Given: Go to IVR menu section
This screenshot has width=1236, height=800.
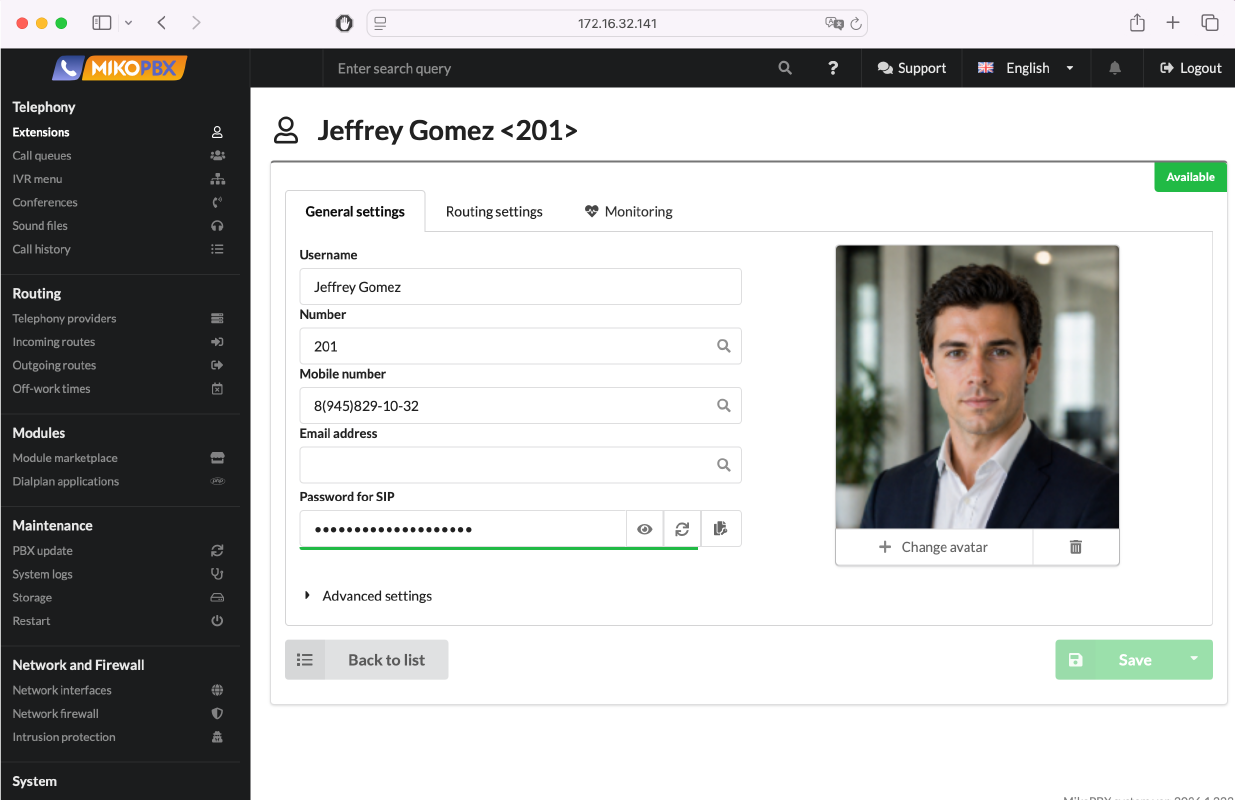Looking at the screenshot, I should pyautogui.click(x=37, y=179).
